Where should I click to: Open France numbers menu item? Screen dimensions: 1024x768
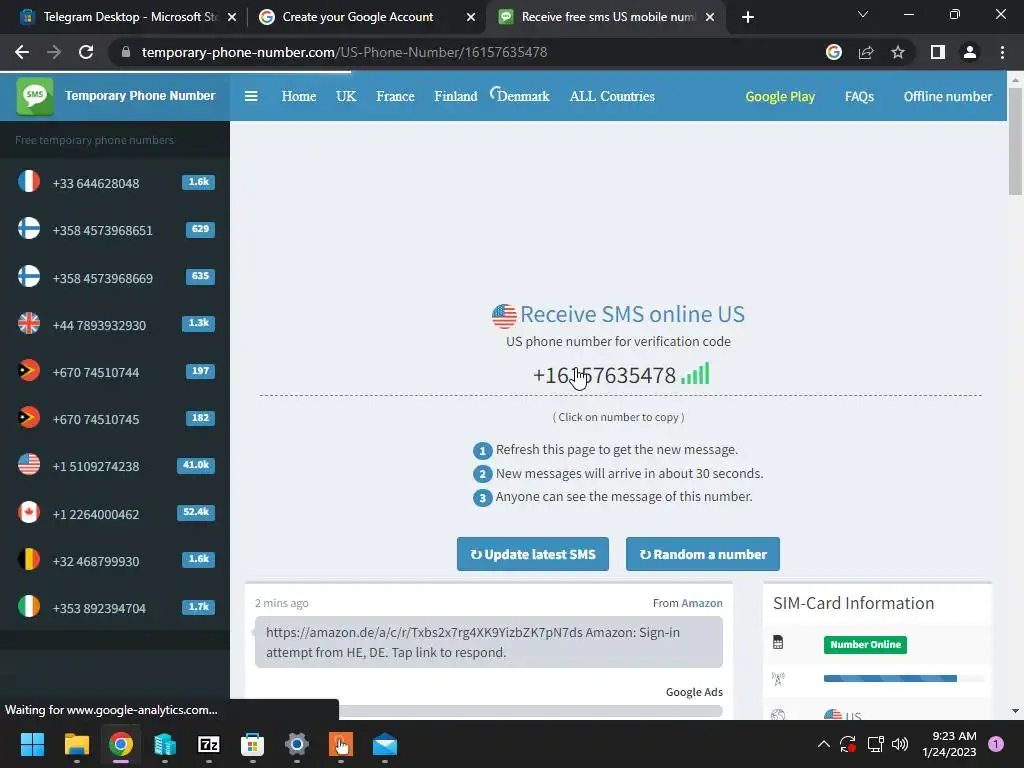pyautogui.click(x=395, y=96)
